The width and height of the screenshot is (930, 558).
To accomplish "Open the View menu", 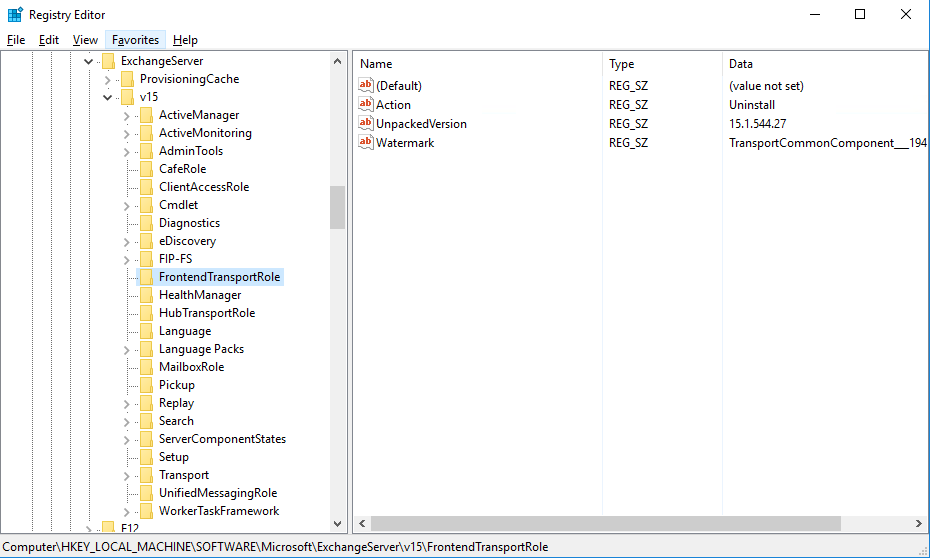I will tap(85, 40).
